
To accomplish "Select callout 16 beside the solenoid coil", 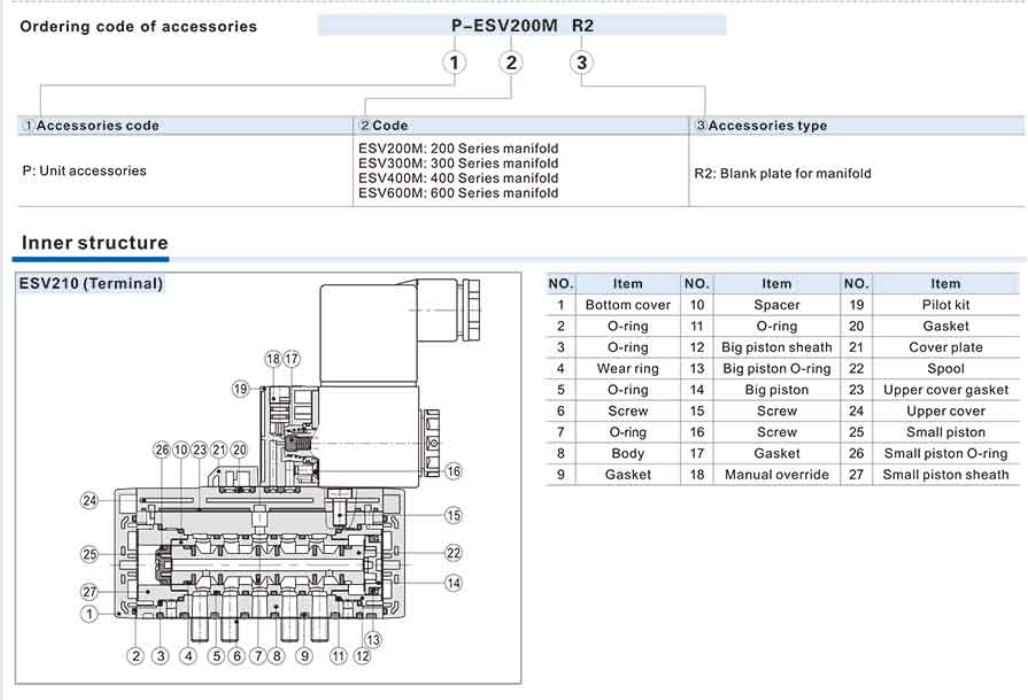I will point(453,471).
